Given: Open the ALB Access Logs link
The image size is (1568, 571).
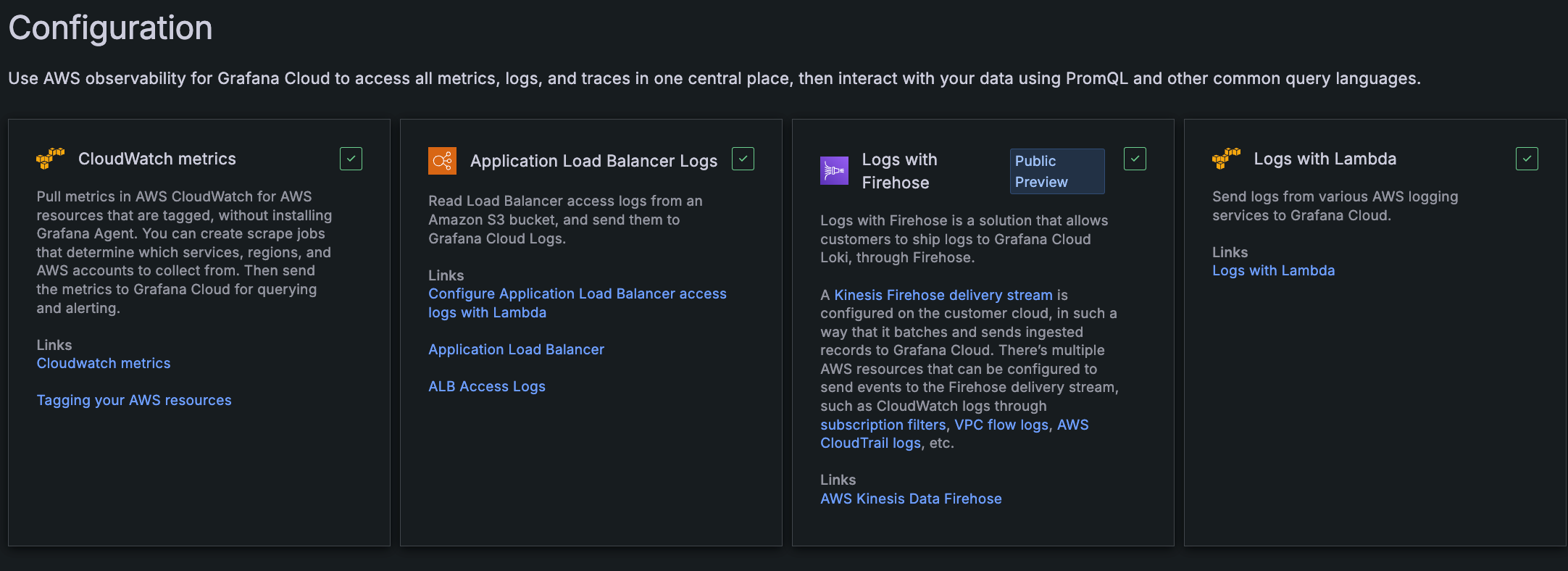Looking at the screenshot, I should coord(487,386).
